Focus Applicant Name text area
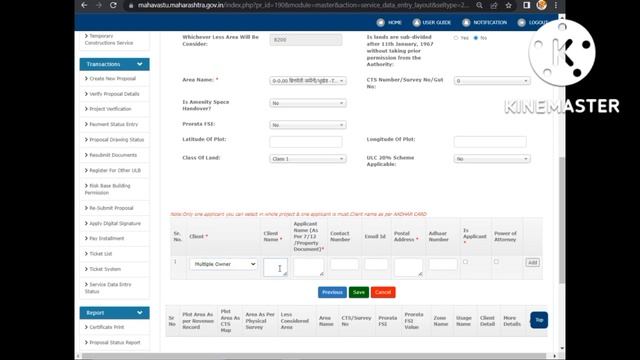The height and width of the screenshot is (360, 640). pos(309,267)
